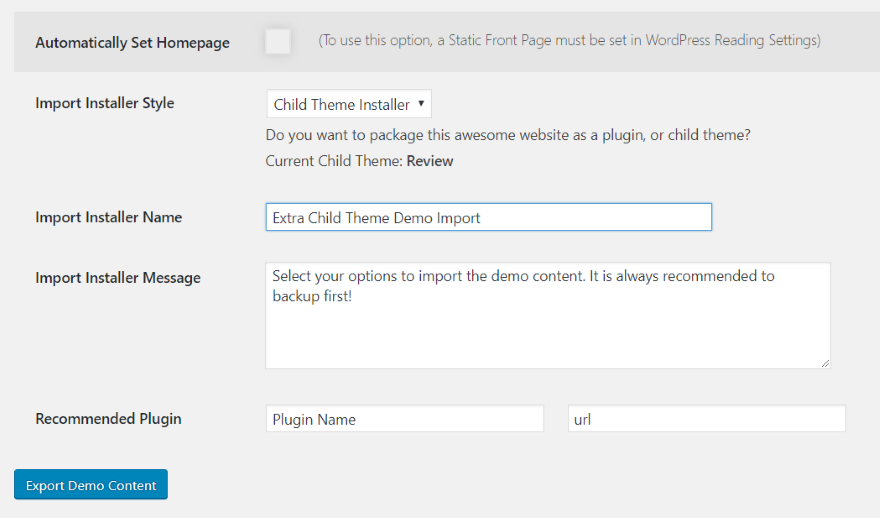Click the Plugin Name input field
The height and width of the screenshot is (518, 880).
click(x=404, y=419)
